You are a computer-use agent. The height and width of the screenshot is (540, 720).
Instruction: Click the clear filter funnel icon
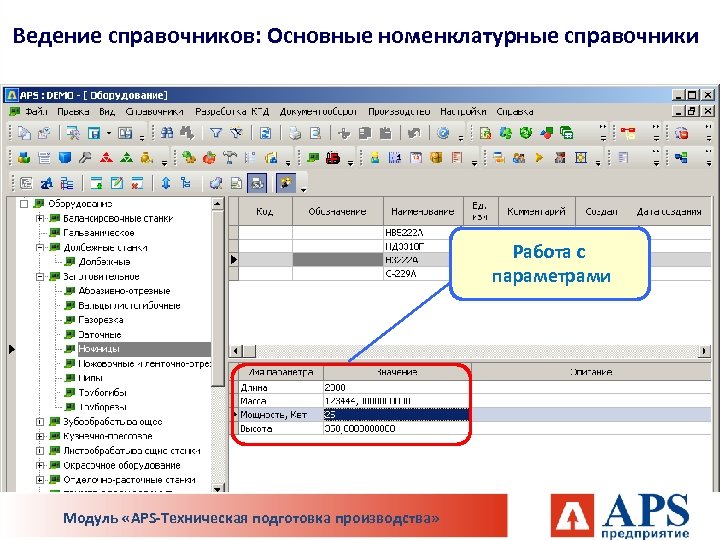coord(236,133)
